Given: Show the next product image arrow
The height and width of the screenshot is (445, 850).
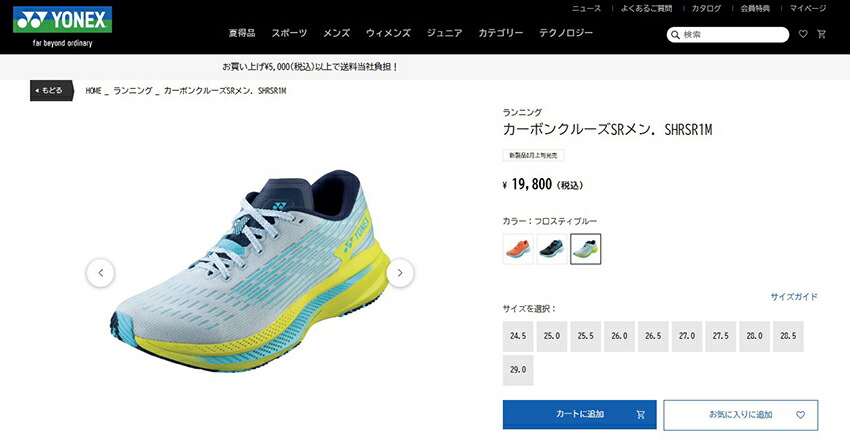Looking at the screenshot, I should point(400,273).
